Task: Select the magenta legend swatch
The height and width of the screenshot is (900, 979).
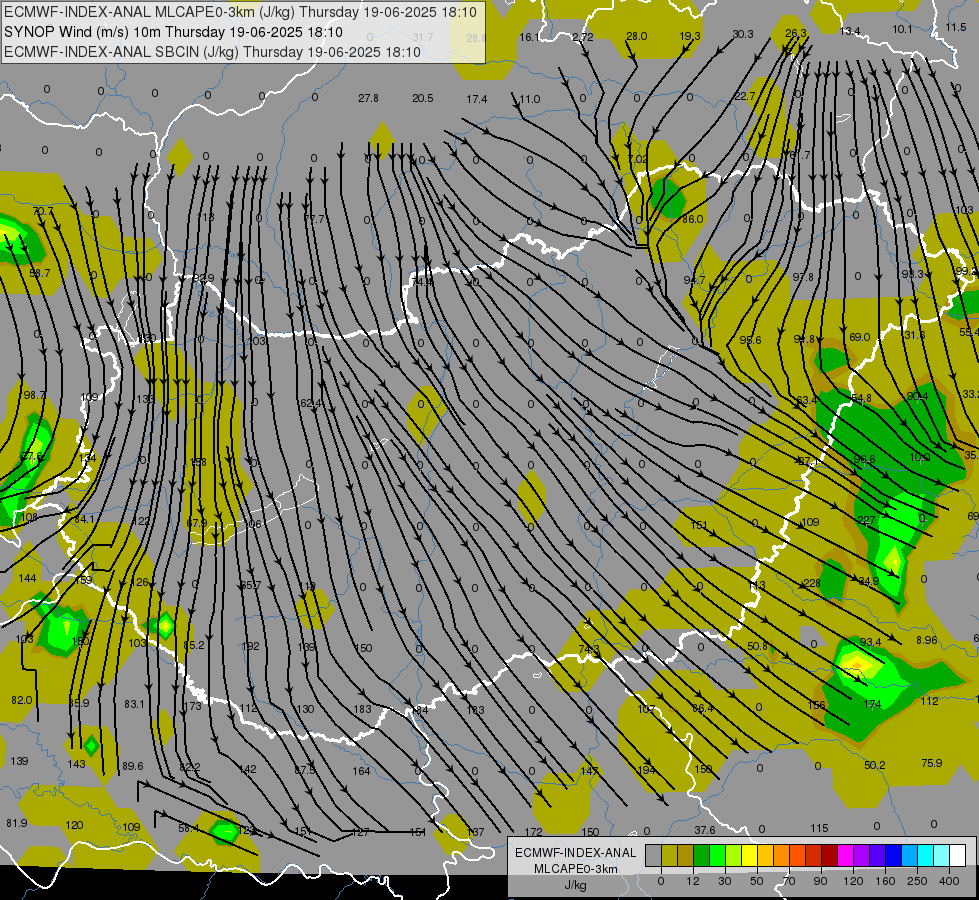Action: (845, 855)
